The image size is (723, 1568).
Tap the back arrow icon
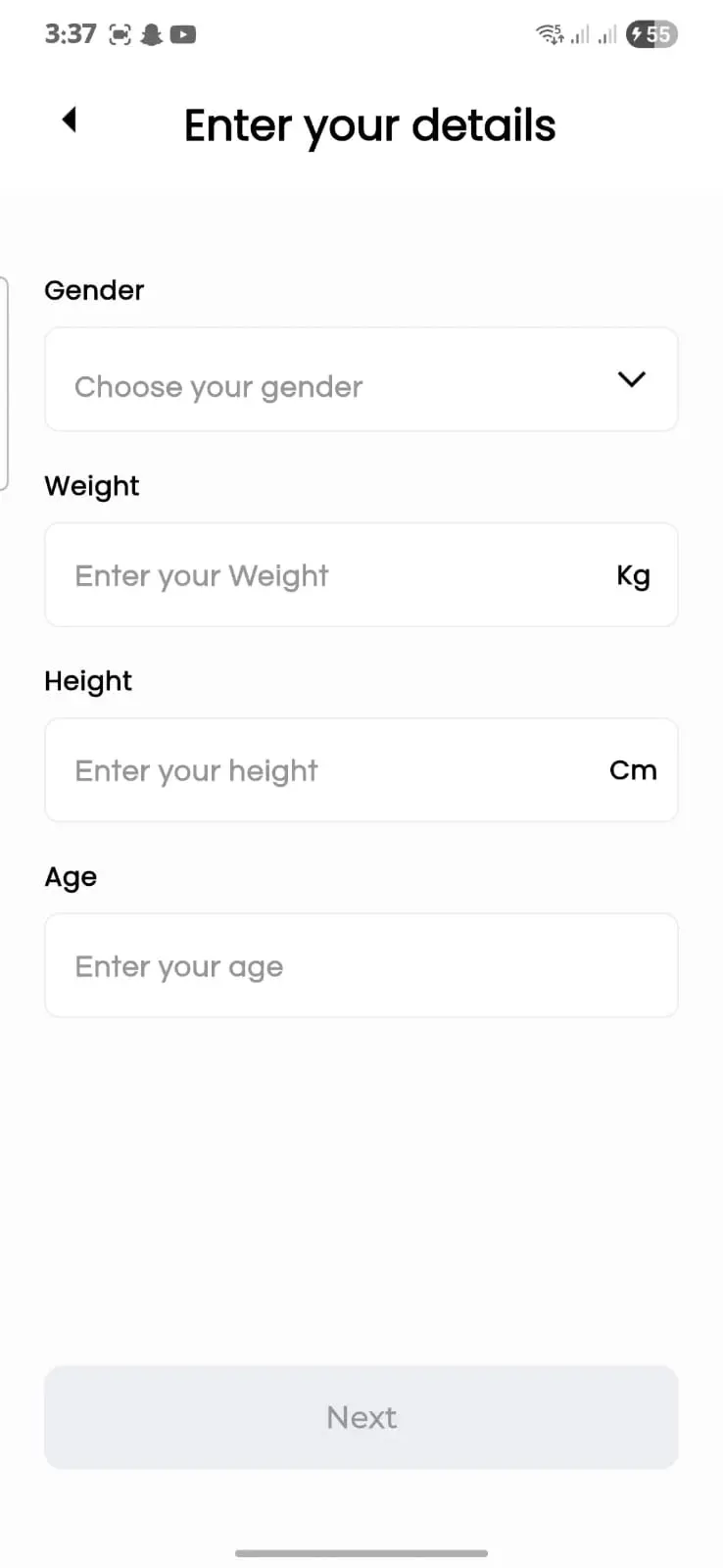click(69, 120)
